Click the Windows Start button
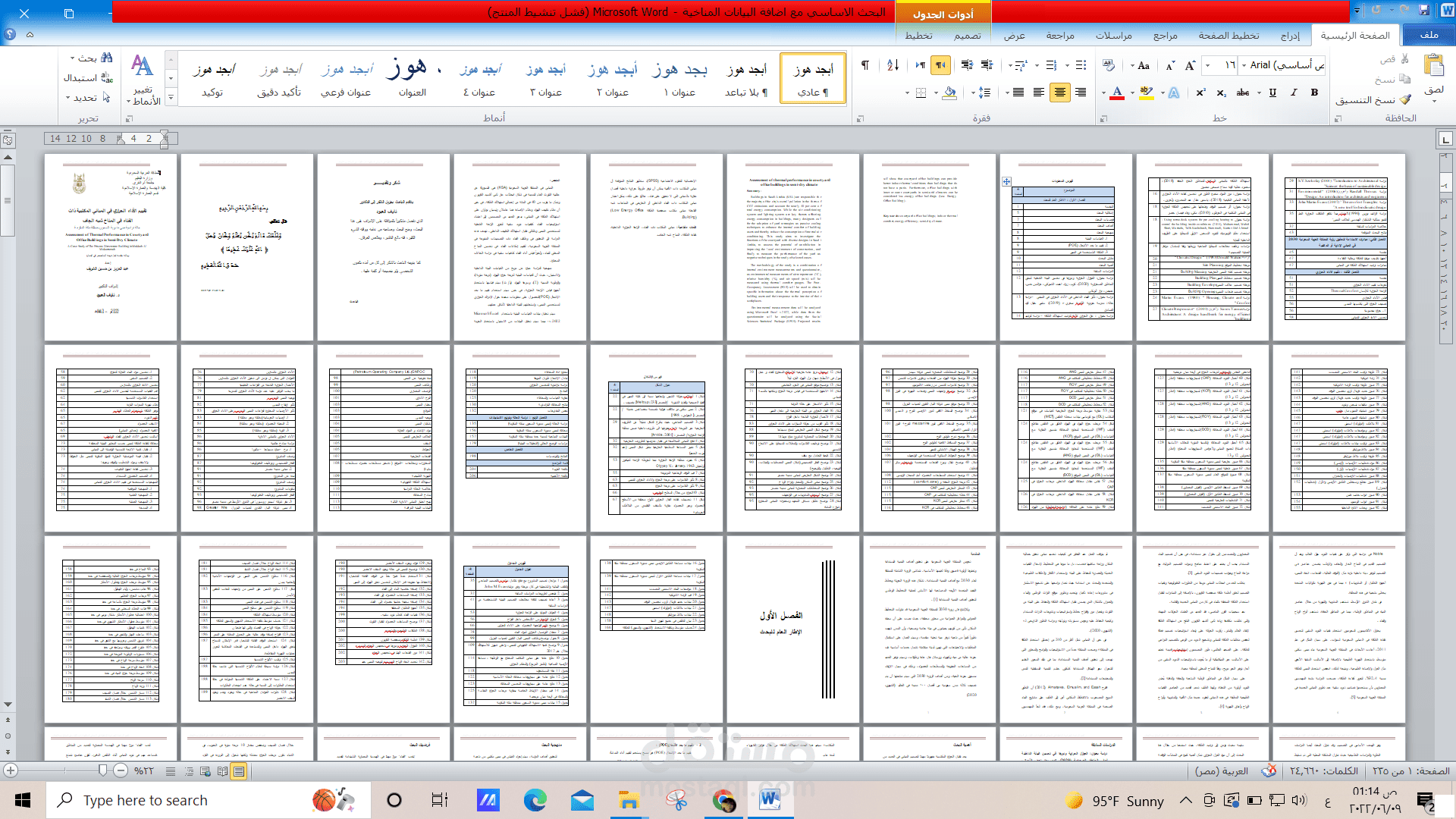This screenshot has height=819, width=1456. (23, 800)
